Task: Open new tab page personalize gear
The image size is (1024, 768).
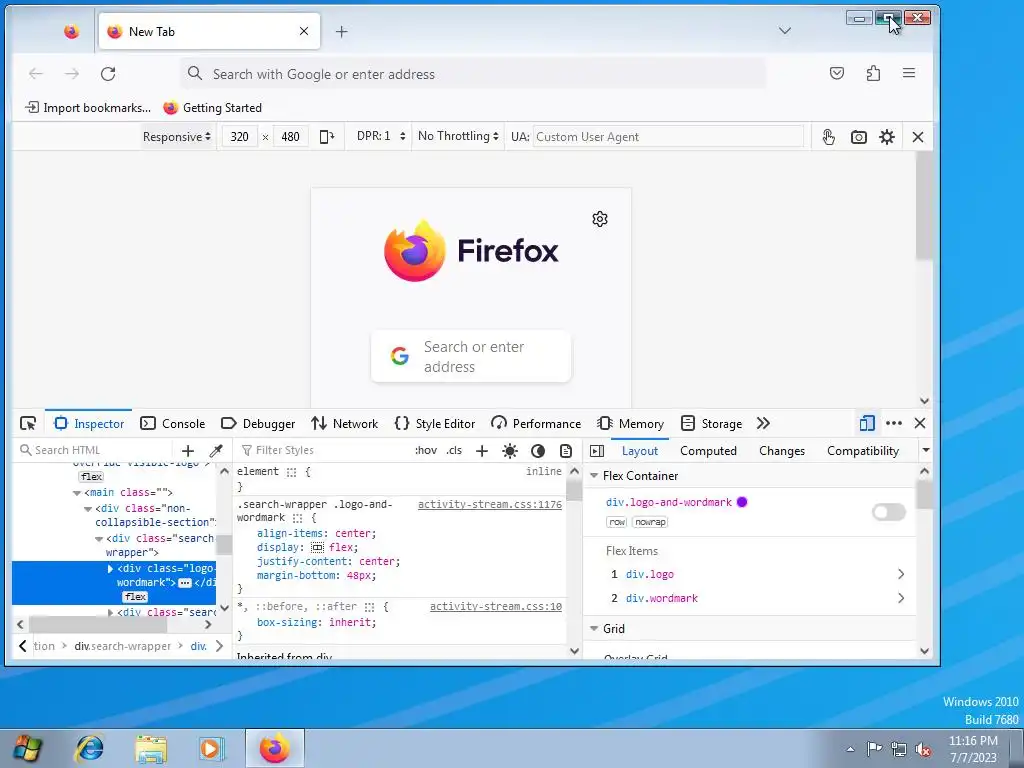Action: pyautogui.click(x=600, y=219)
